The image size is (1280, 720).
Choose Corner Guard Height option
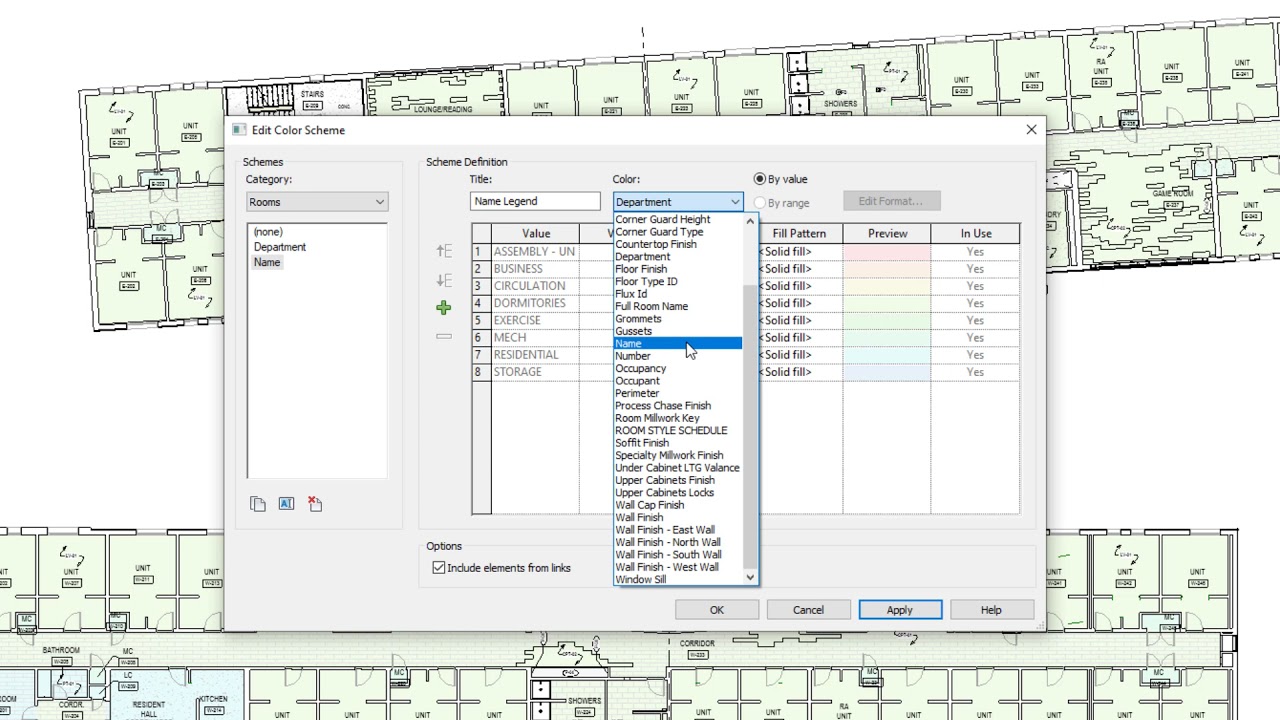(x=678, y=220)
